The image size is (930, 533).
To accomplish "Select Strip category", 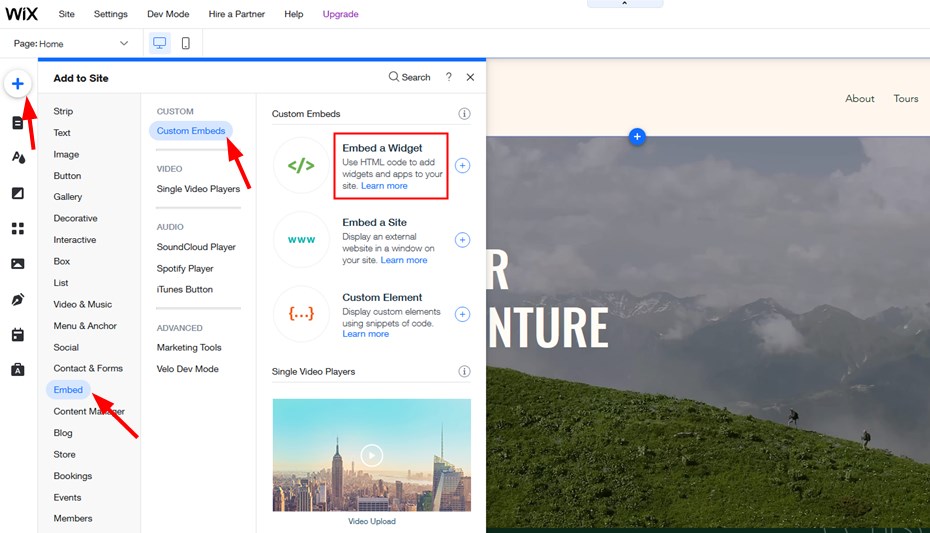I will pos(63,111).
